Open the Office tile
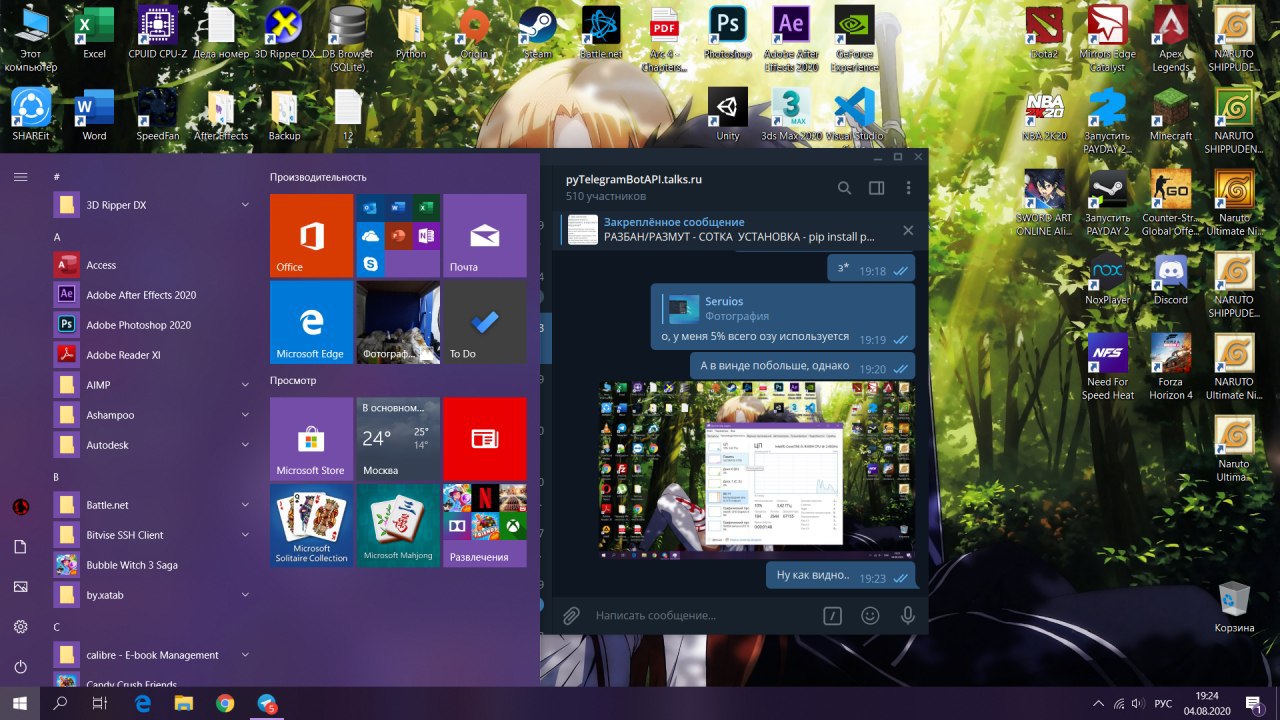This screenshot has height=720, width=1280. click(311, 235)
